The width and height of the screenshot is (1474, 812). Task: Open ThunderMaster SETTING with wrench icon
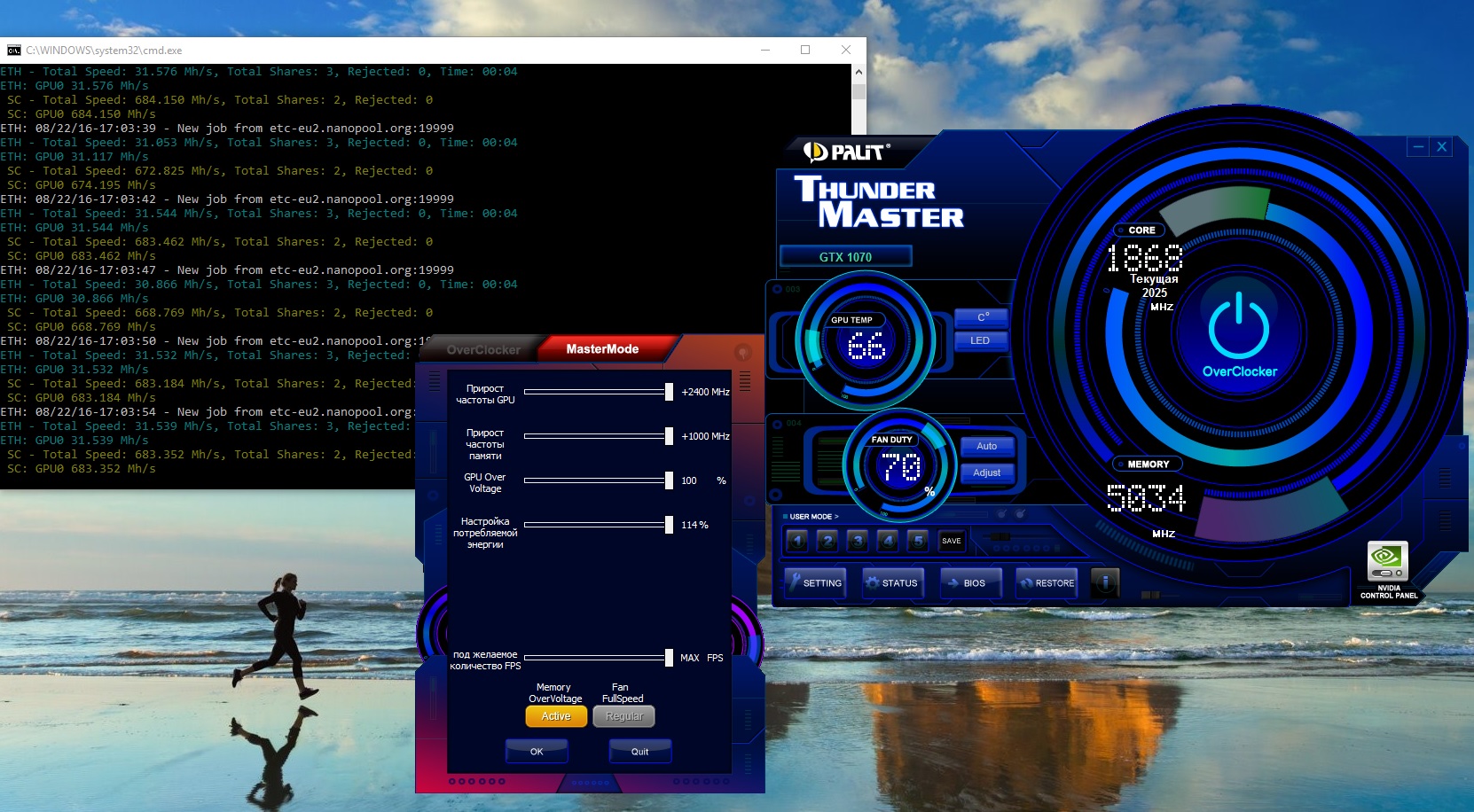click(x=815, y=582)
